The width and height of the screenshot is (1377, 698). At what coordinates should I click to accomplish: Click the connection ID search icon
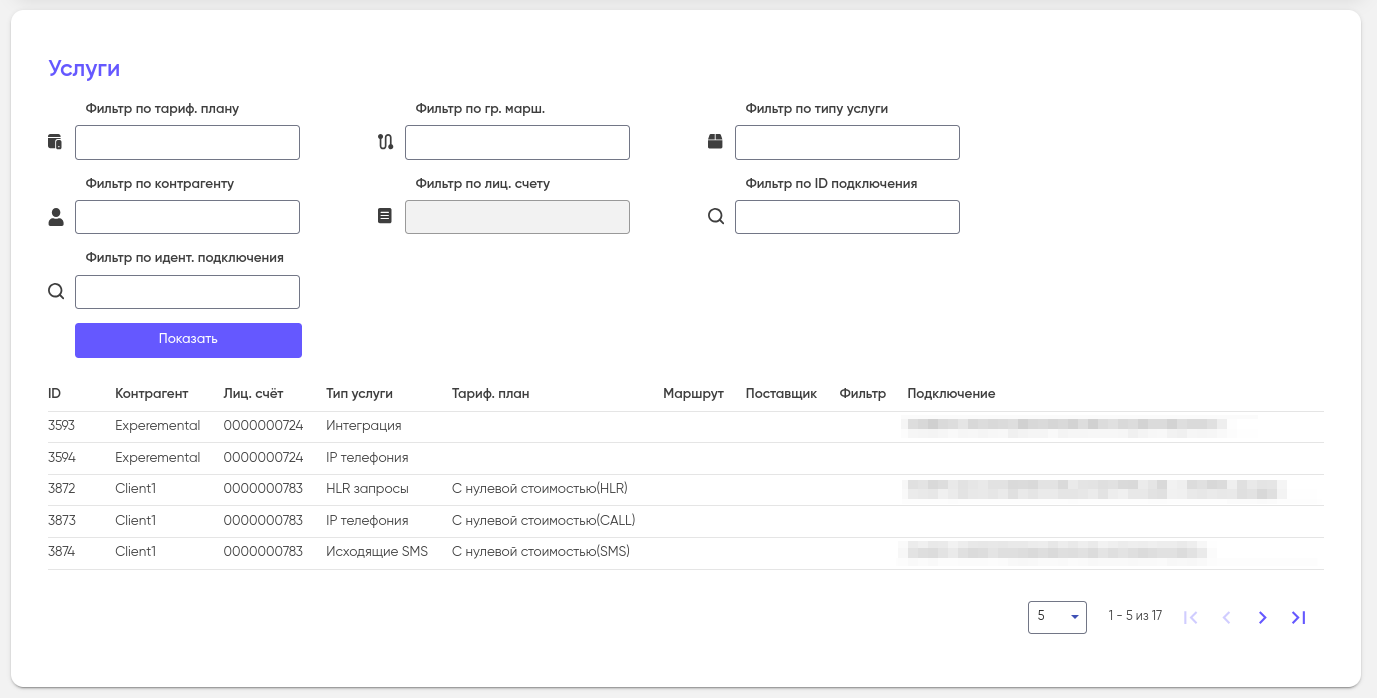(x=715, y=216)
